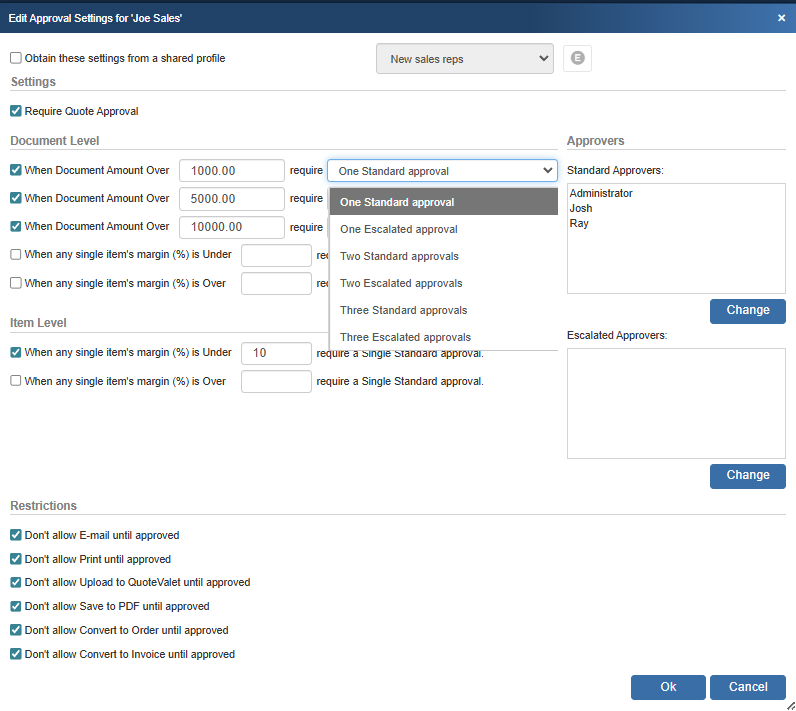The height and width of the screenshot is (711, 796).
Task: Toggle Don't allow E-mail until approved
Action: coord(16,536)
